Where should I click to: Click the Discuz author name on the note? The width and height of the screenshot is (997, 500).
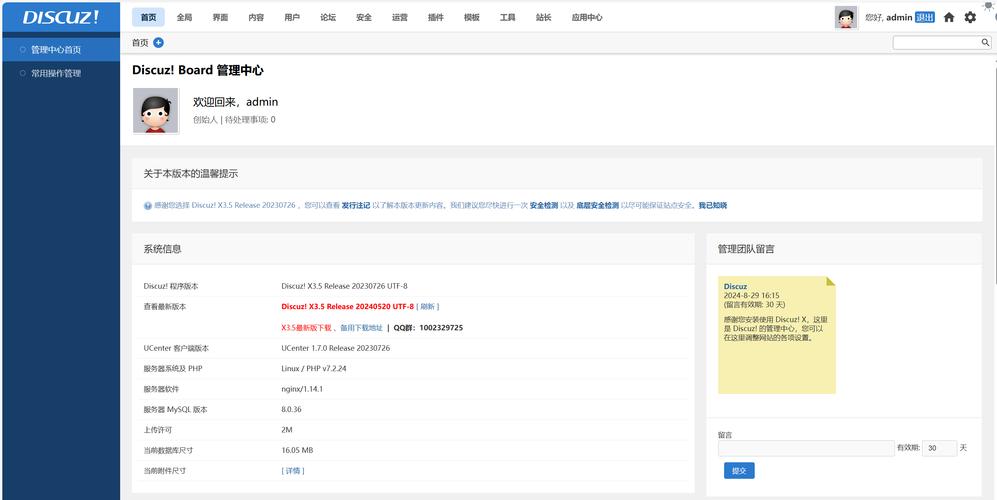pyautogui.click(x=735, y=286)
